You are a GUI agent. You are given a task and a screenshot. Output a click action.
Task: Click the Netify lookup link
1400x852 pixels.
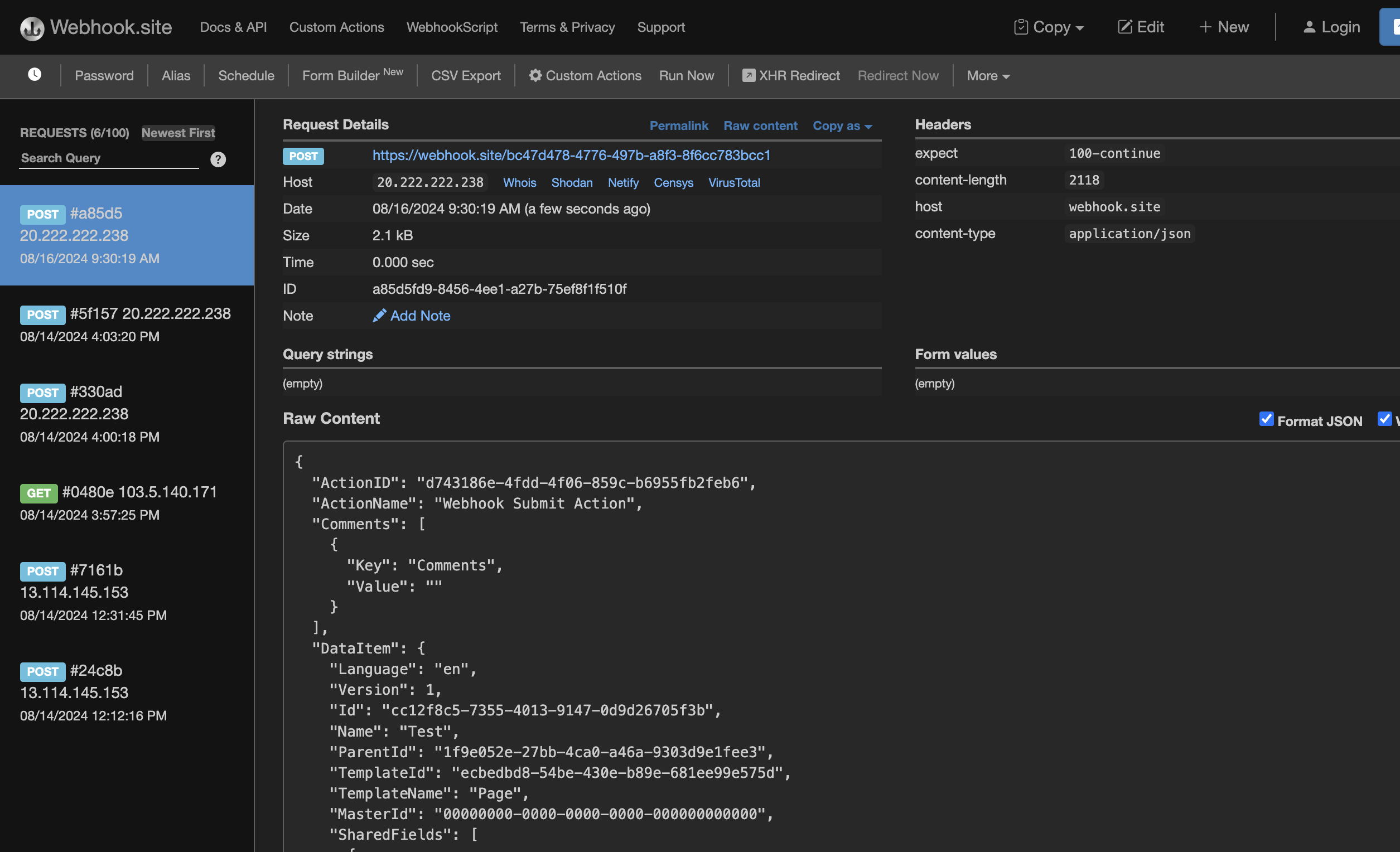[x=623, y=182]
